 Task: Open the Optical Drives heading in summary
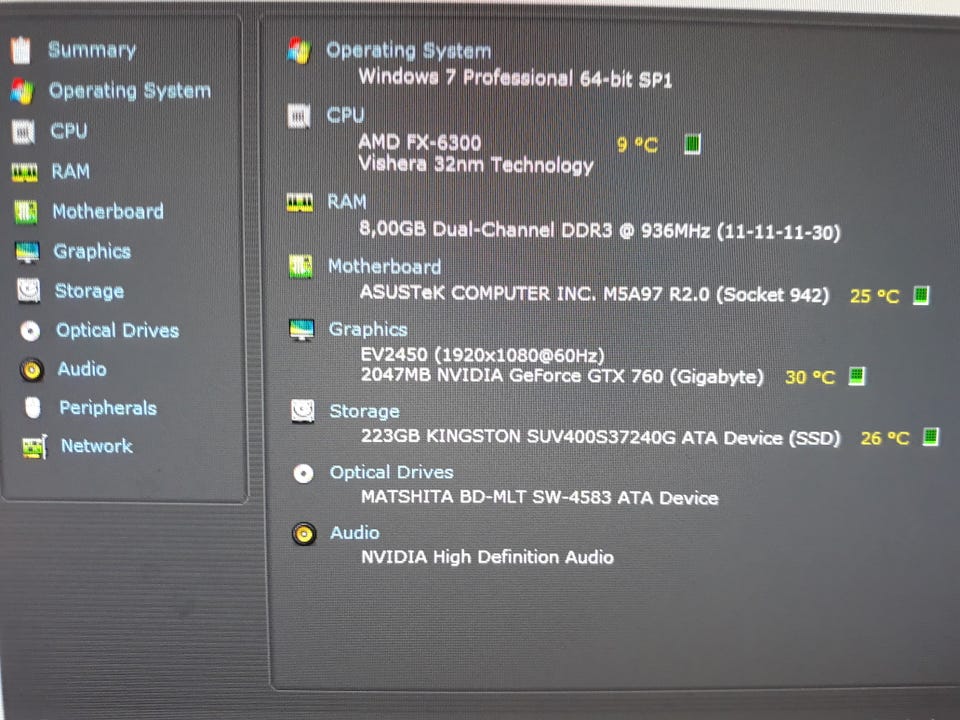tap(392, 473)
